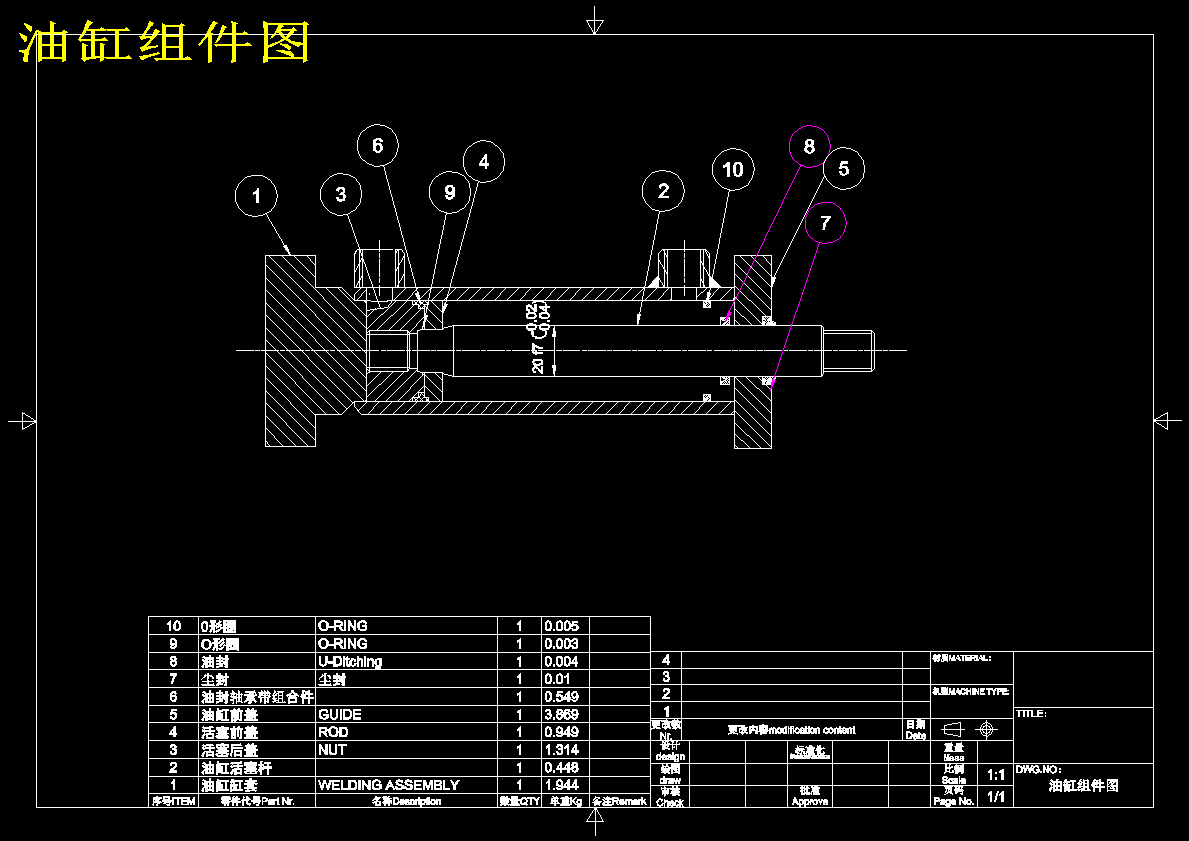Click balloon number 9 callout
1189x841 pixels.
click(450, 192)
